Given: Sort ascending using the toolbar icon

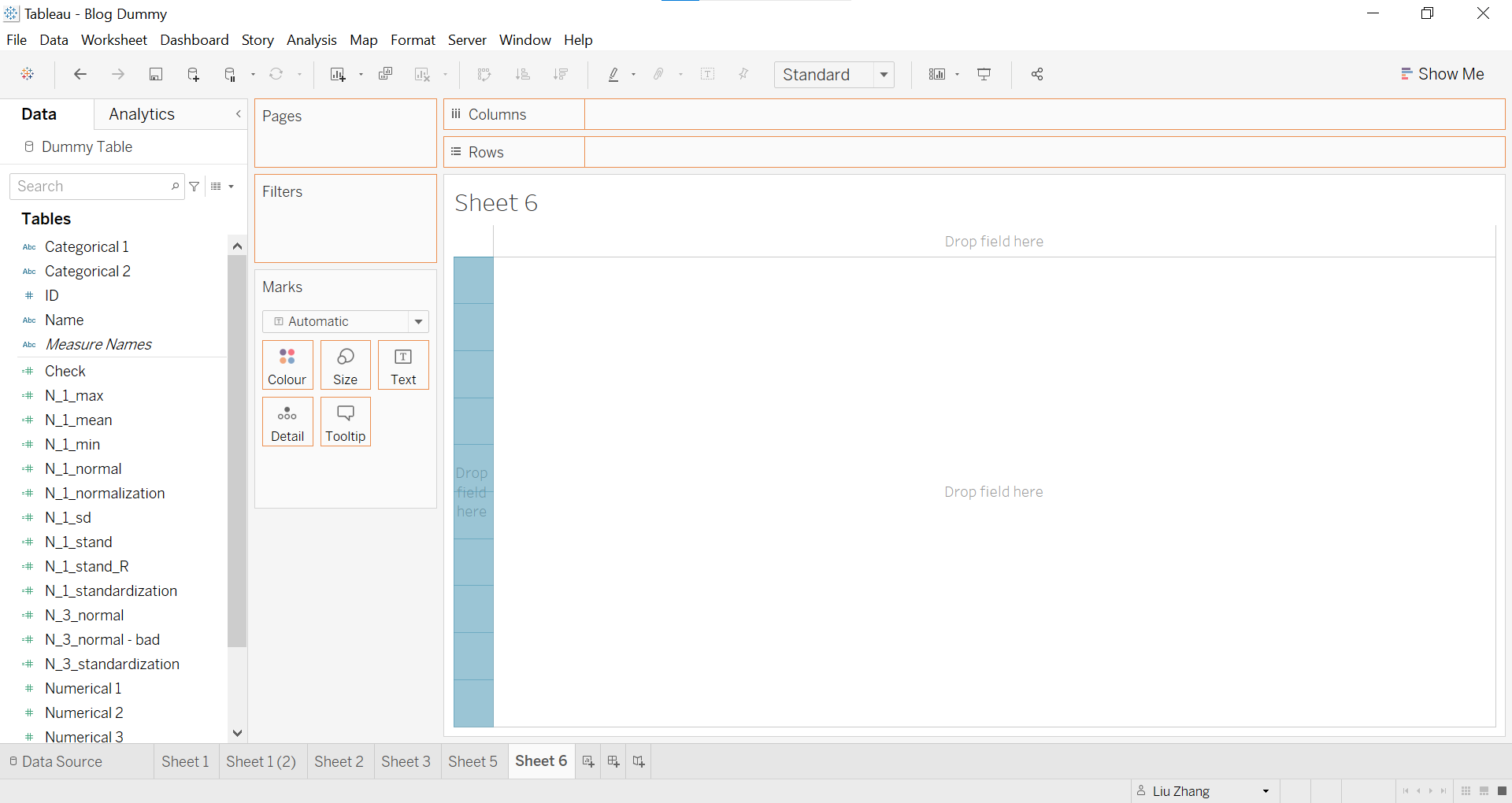Looking at the screenshot, I should click(522, 74).
